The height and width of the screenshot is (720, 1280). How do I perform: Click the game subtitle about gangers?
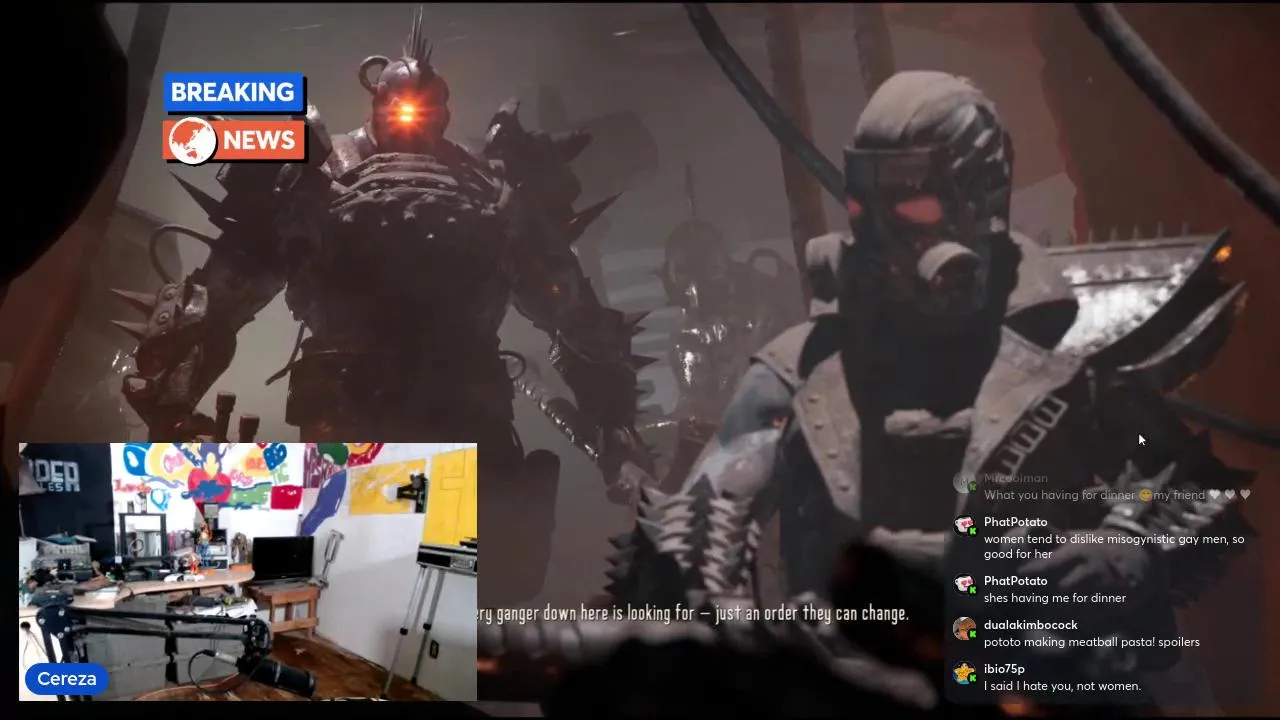[x=693, y=613]
